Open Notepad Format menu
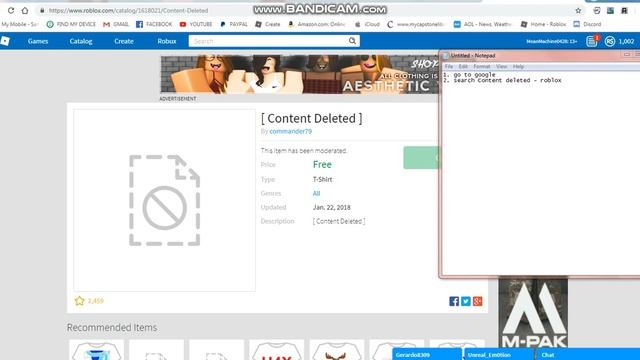This screenshot has height=360, width=640. point(482,67)
